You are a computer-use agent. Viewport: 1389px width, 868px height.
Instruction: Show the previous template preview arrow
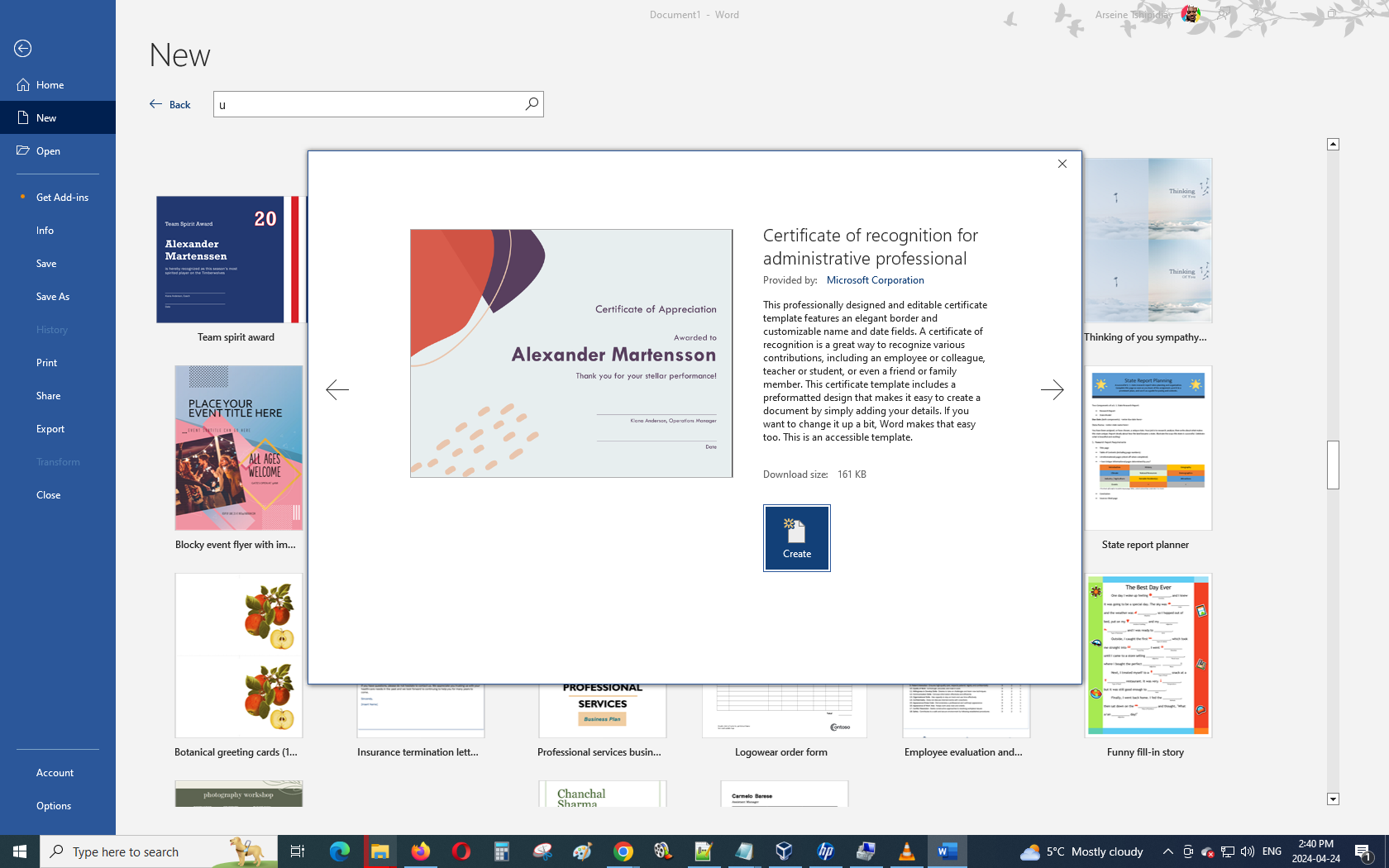[x=337, y=389]
